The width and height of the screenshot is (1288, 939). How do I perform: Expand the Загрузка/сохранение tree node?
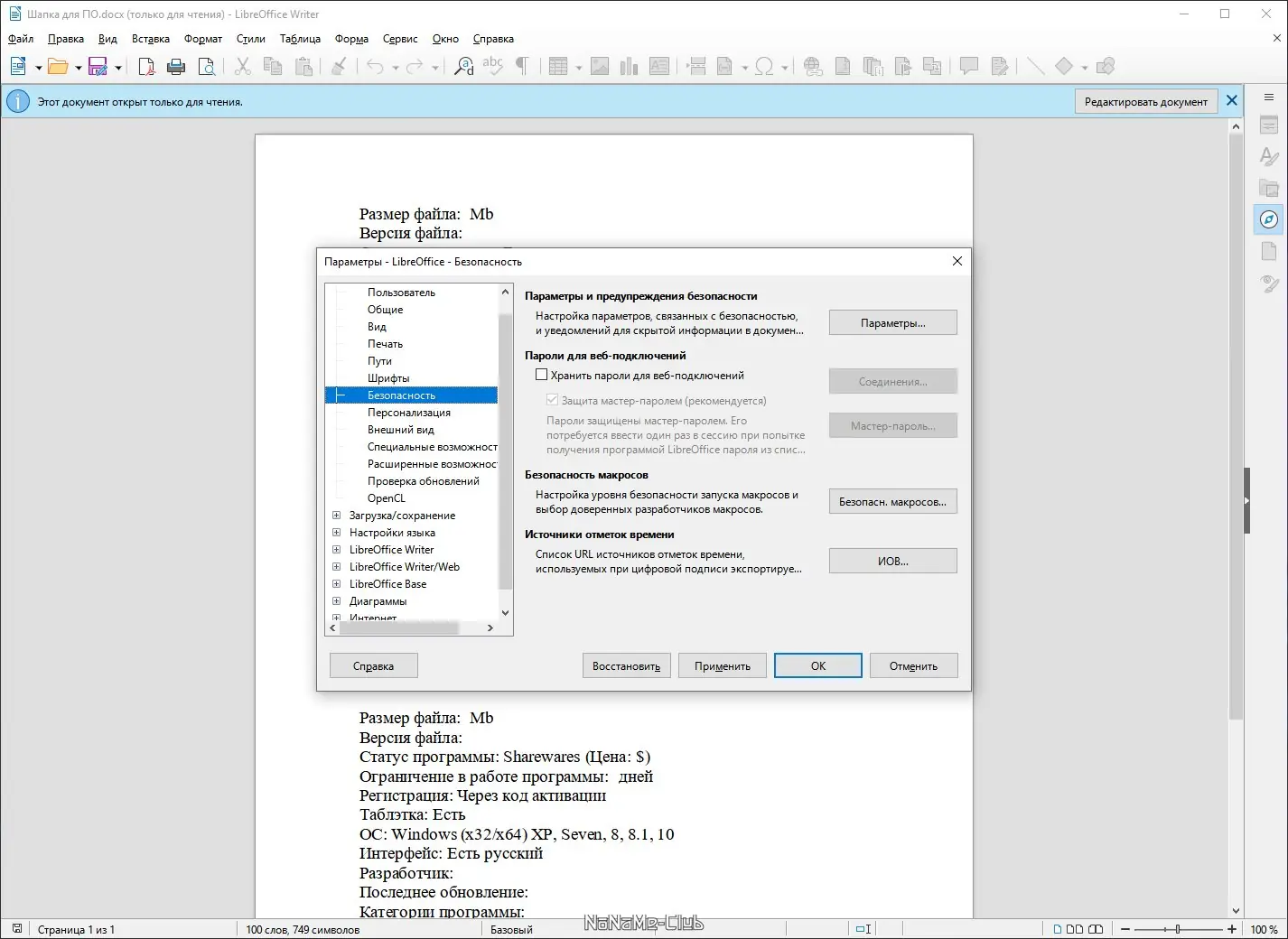(336, 516)
